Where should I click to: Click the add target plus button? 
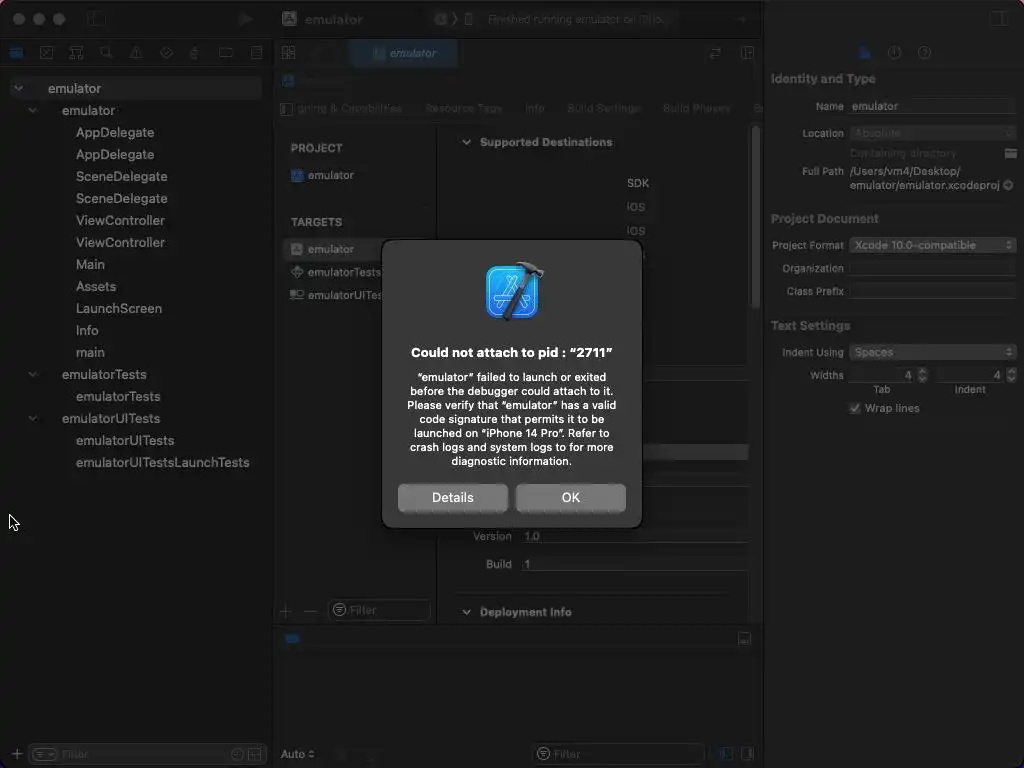pos(285,611)
